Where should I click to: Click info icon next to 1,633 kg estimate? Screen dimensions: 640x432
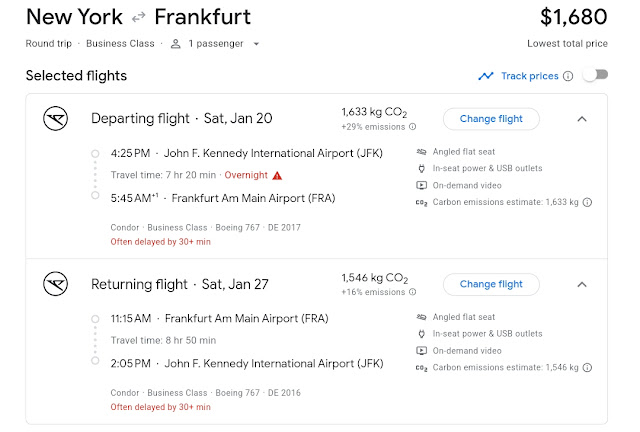click(x=587, y=202)
